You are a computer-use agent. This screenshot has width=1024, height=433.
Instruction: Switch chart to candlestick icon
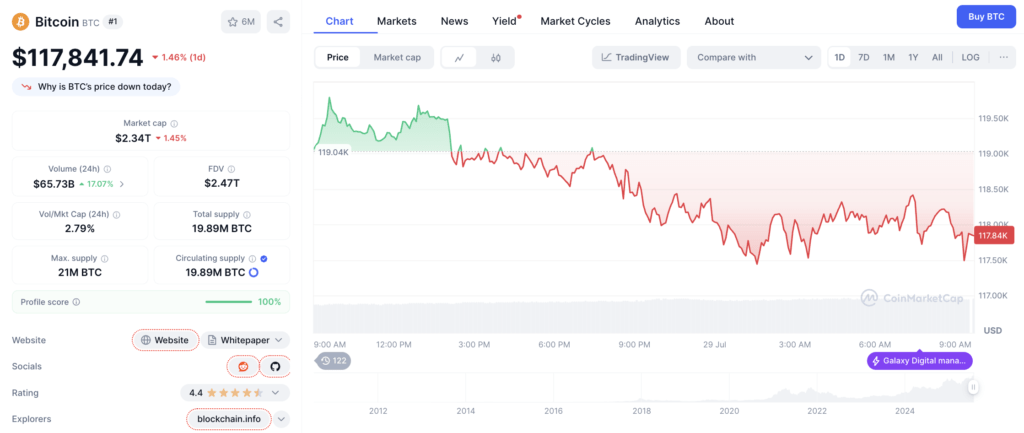tap(496, 57)
